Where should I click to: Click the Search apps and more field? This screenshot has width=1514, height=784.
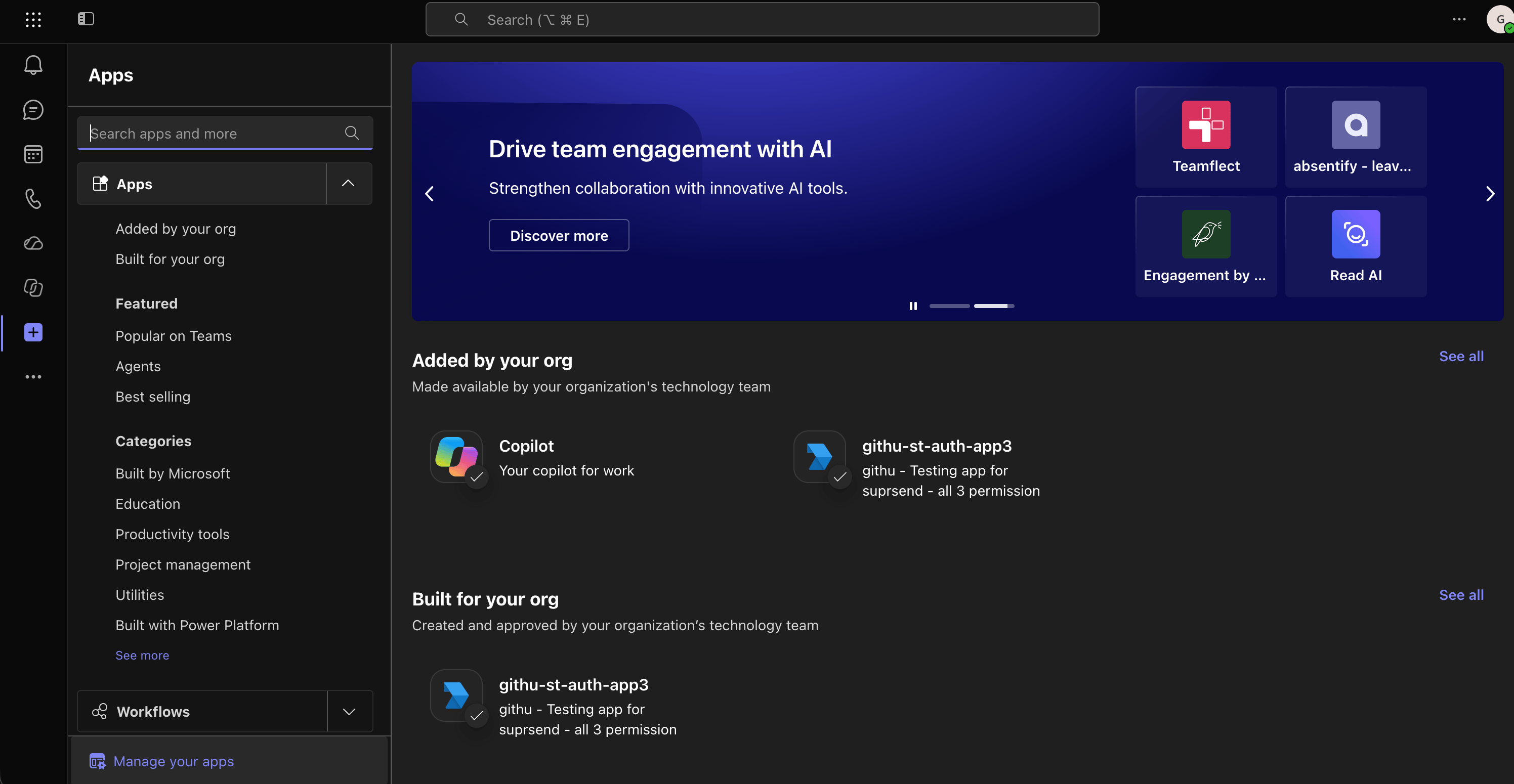point(225,134)
